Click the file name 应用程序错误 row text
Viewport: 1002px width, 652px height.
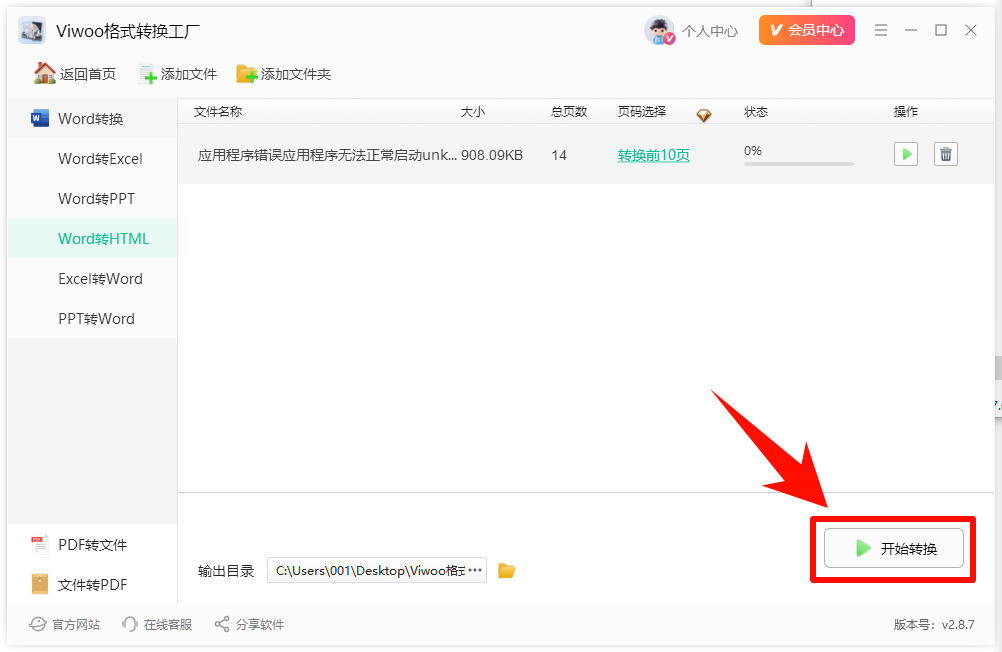click(x=327, y=155)
